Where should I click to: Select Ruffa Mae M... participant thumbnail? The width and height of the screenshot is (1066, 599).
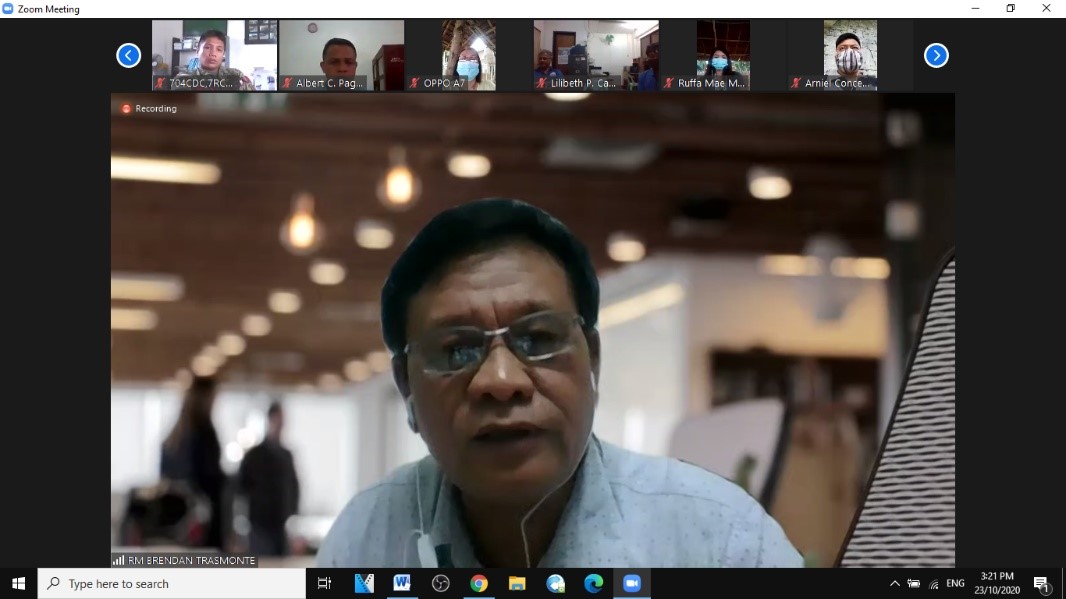tap(723, 55)
